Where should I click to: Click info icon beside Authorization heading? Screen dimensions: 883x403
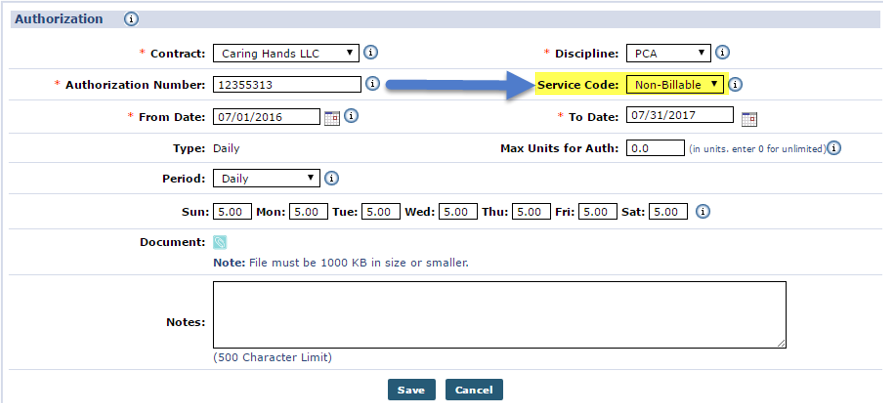tap(131, 19)
